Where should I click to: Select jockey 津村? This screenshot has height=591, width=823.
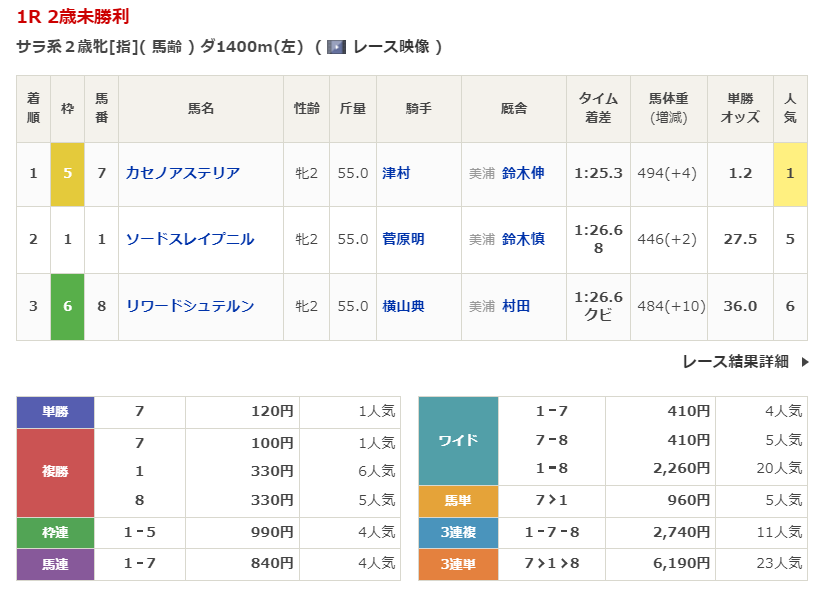[x=396, y=173]
